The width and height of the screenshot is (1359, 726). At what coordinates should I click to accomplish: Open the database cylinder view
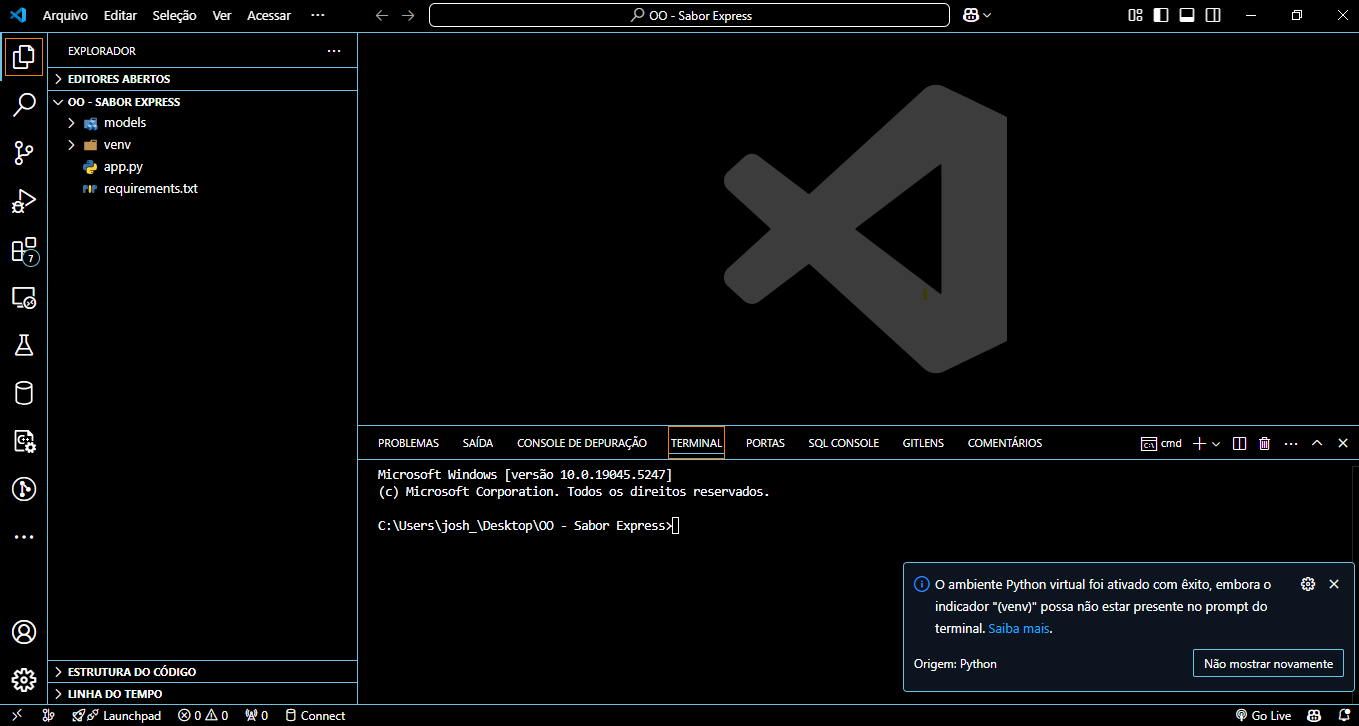click(x=24, y=393)
